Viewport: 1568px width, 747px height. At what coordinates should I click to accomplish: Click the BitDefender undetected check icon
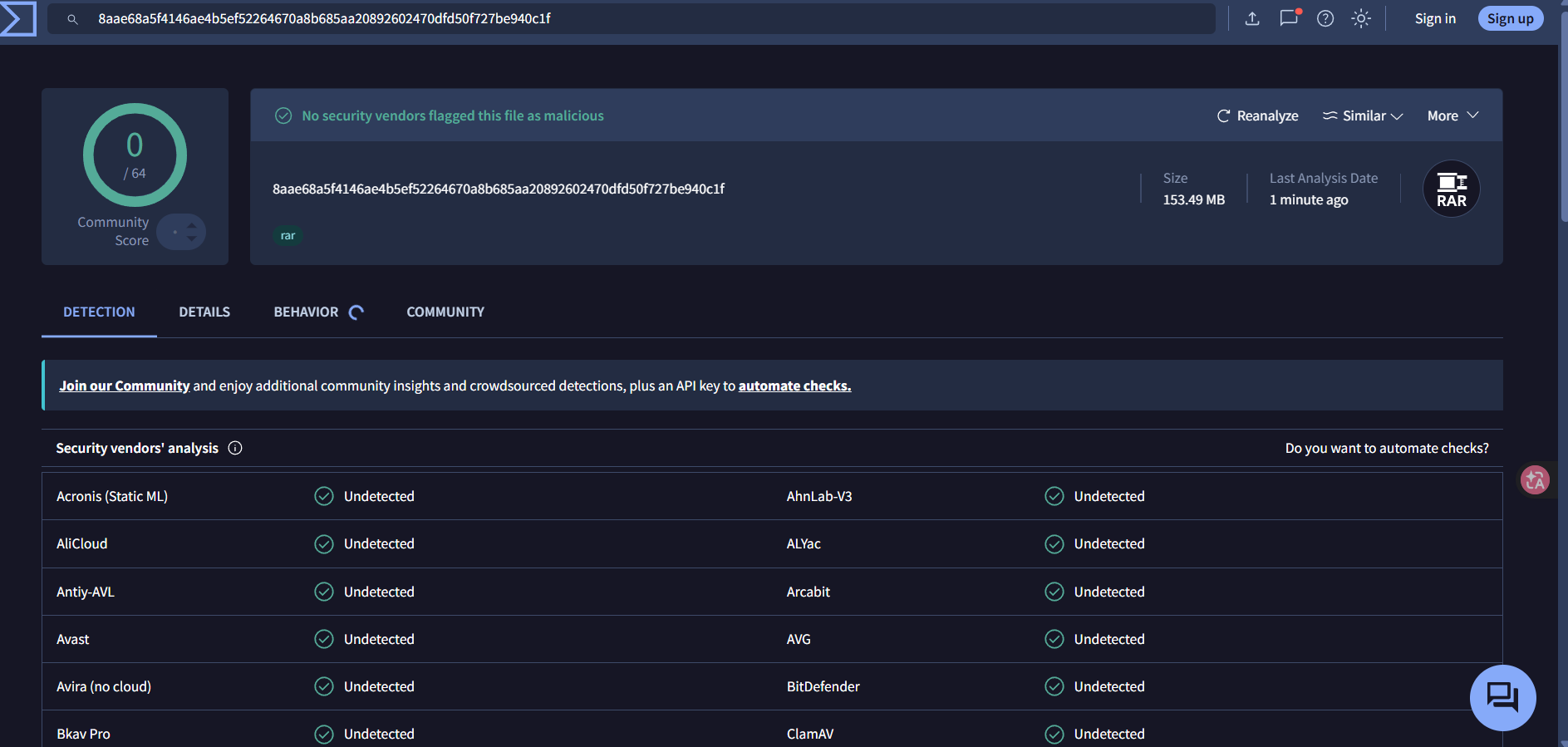tap(1054, 686)
